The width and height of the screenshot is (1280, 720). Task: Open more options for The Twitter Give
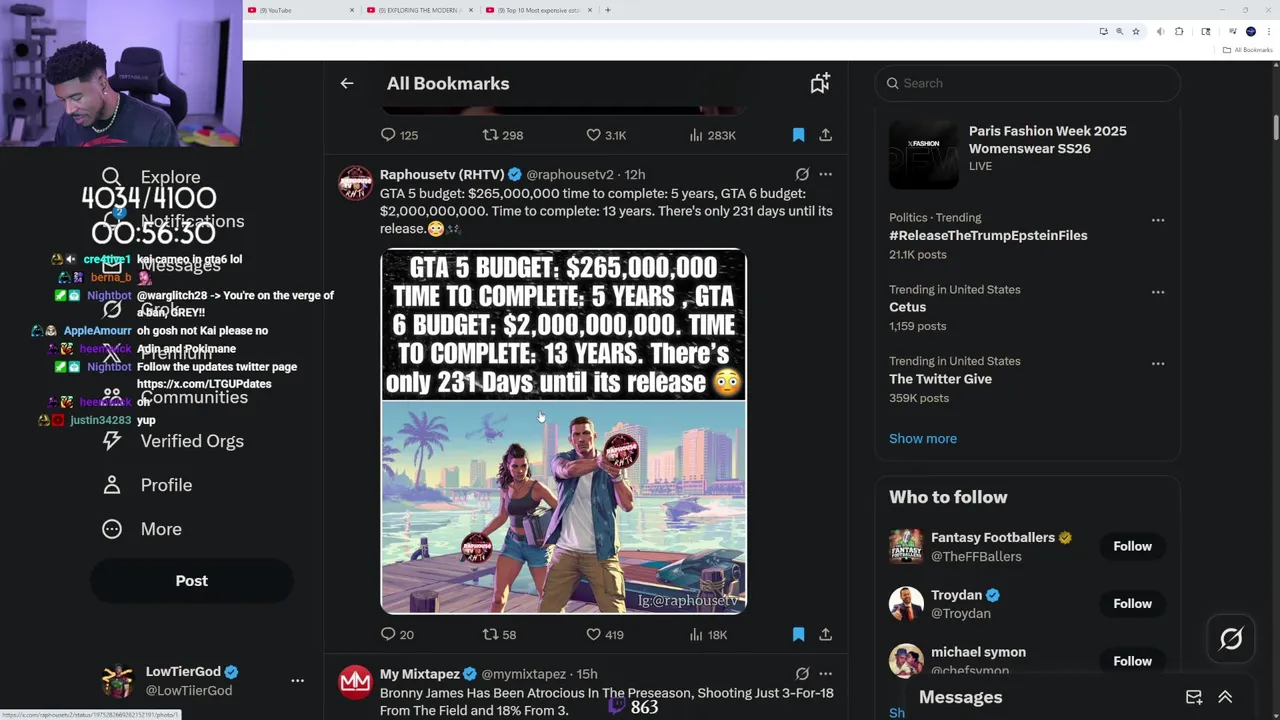pyautogui.click(x=1157, y=364)
